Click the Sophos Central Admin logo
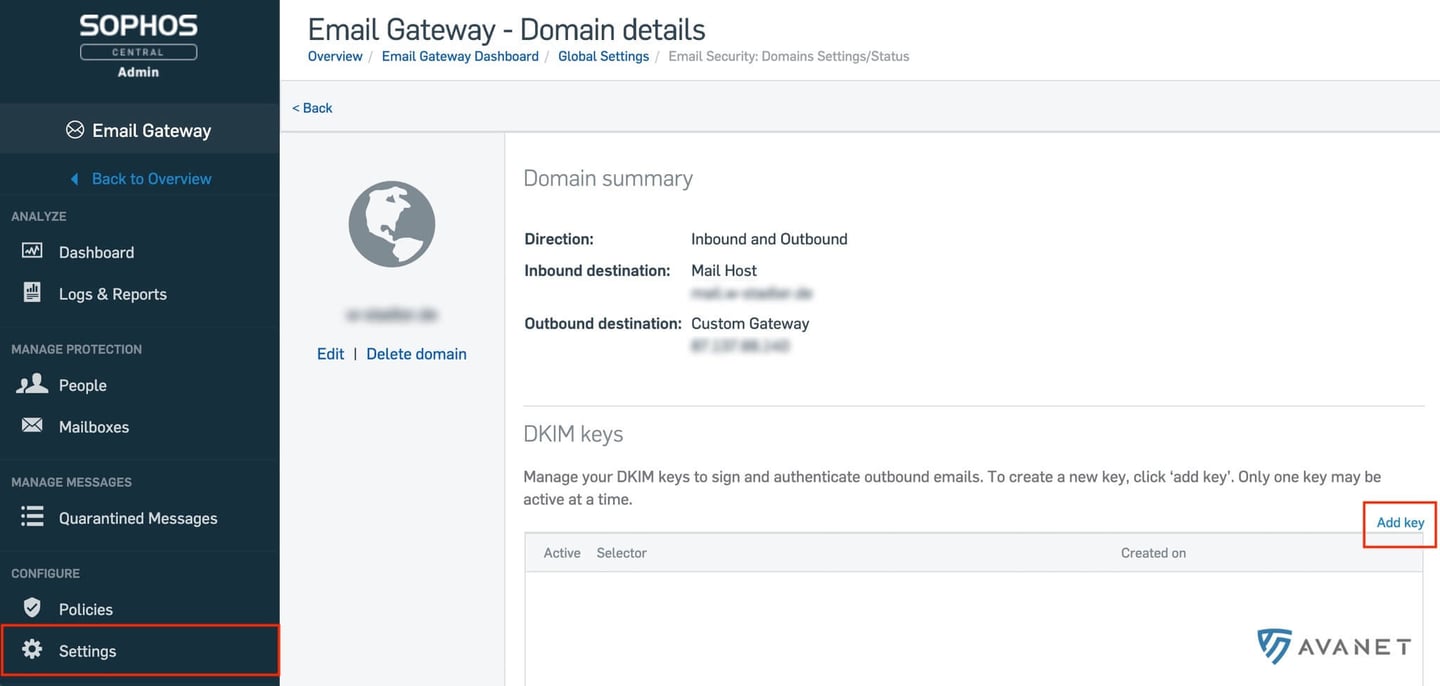The height and width of the screenshot is (686, 1440). (139, 45)
